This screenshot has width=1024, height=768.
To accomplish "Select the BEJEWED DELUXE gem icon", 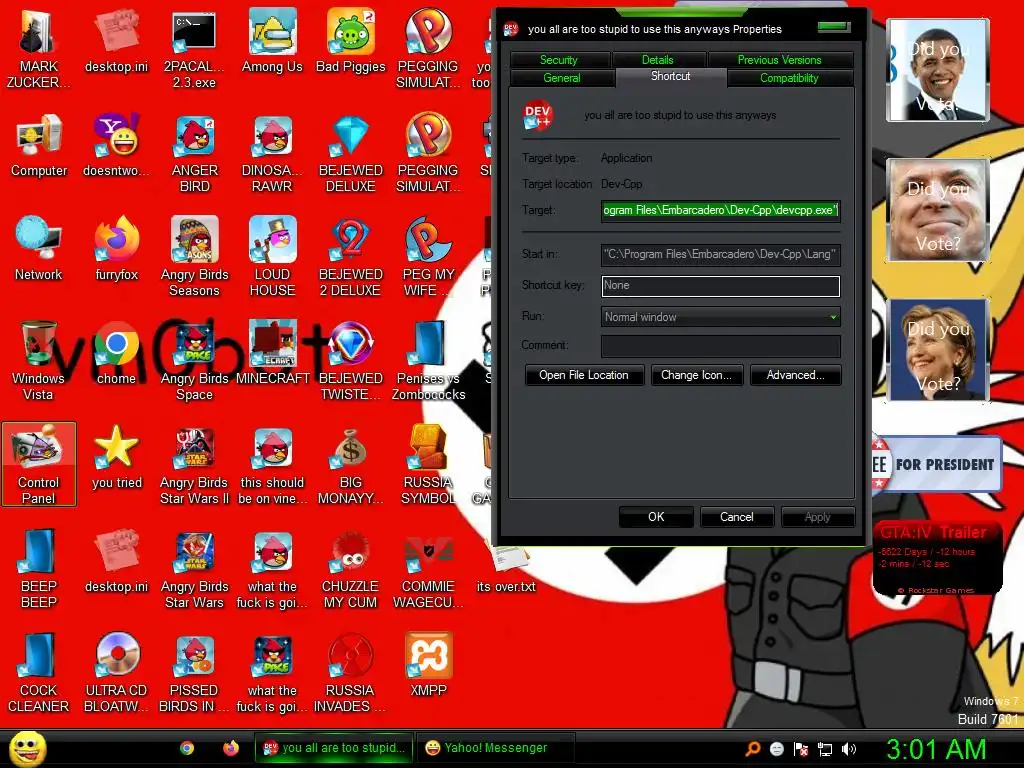I will [x=351, y=153].
